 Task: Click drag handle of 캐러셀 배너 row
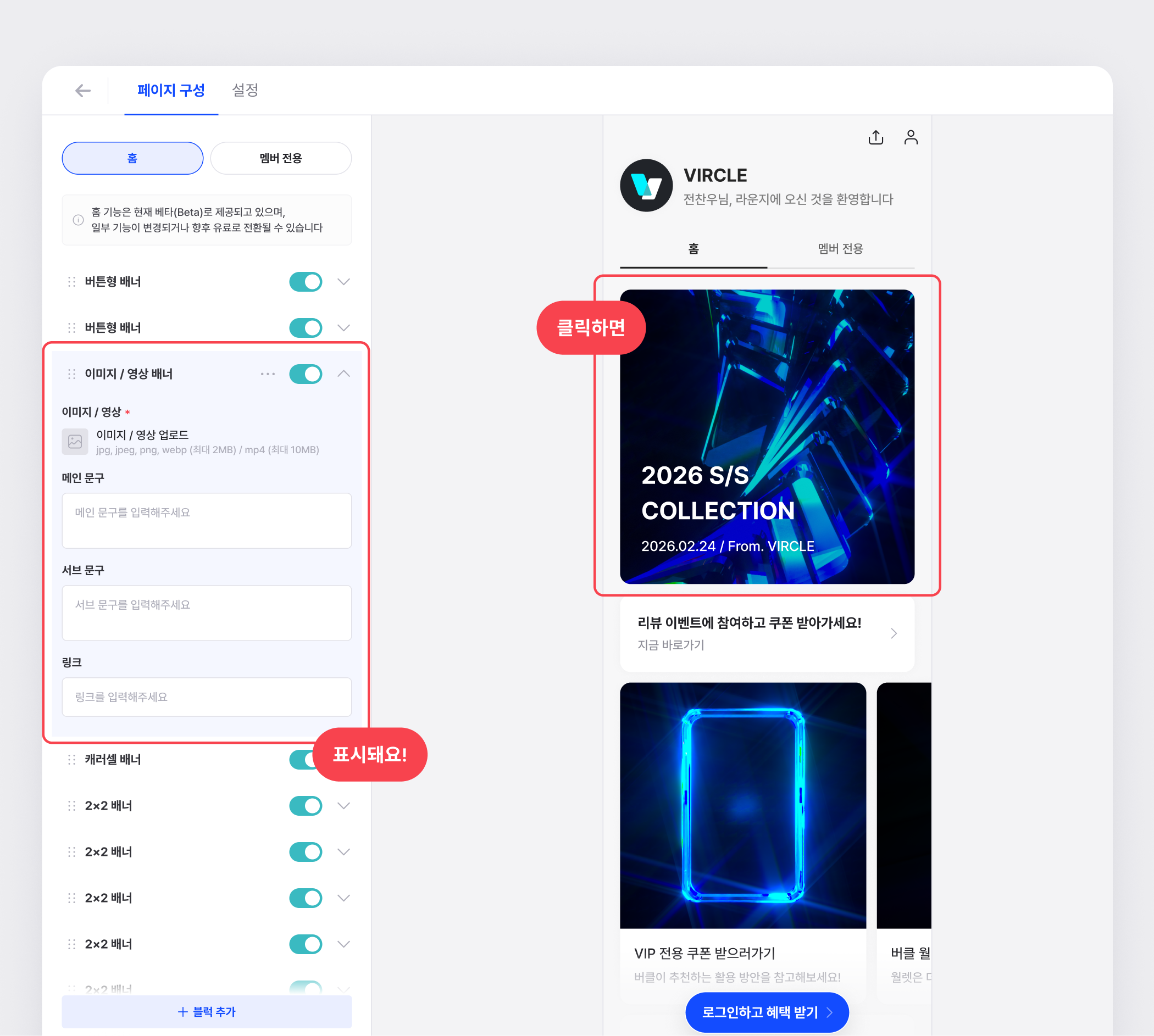[72, 759]
